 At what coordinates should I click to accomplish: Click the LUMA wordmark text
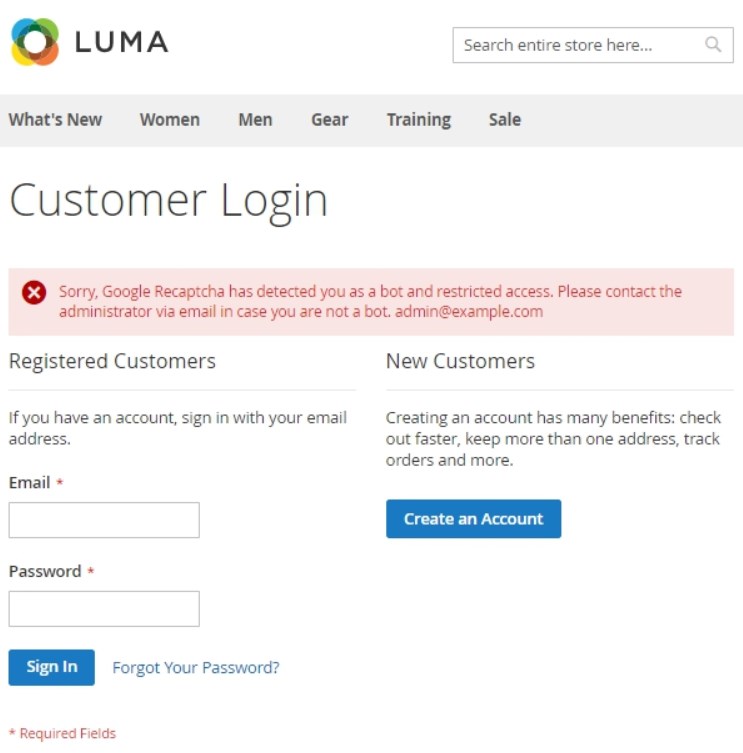pos(121,42)
